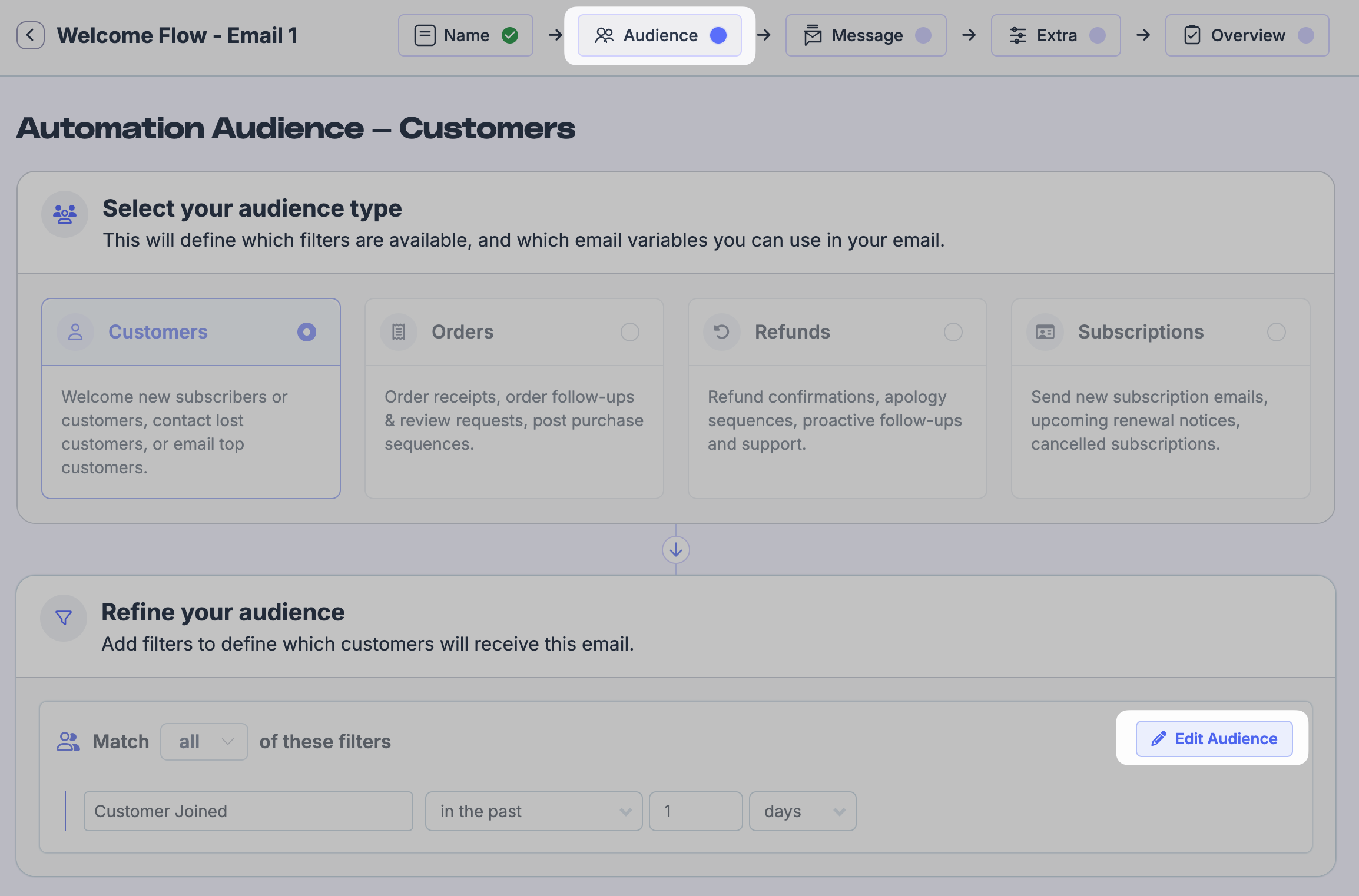Click the Subscriptions card description text
Image resolution: width=1359 pixels, height=896 pixels.
pos(1149,420)
